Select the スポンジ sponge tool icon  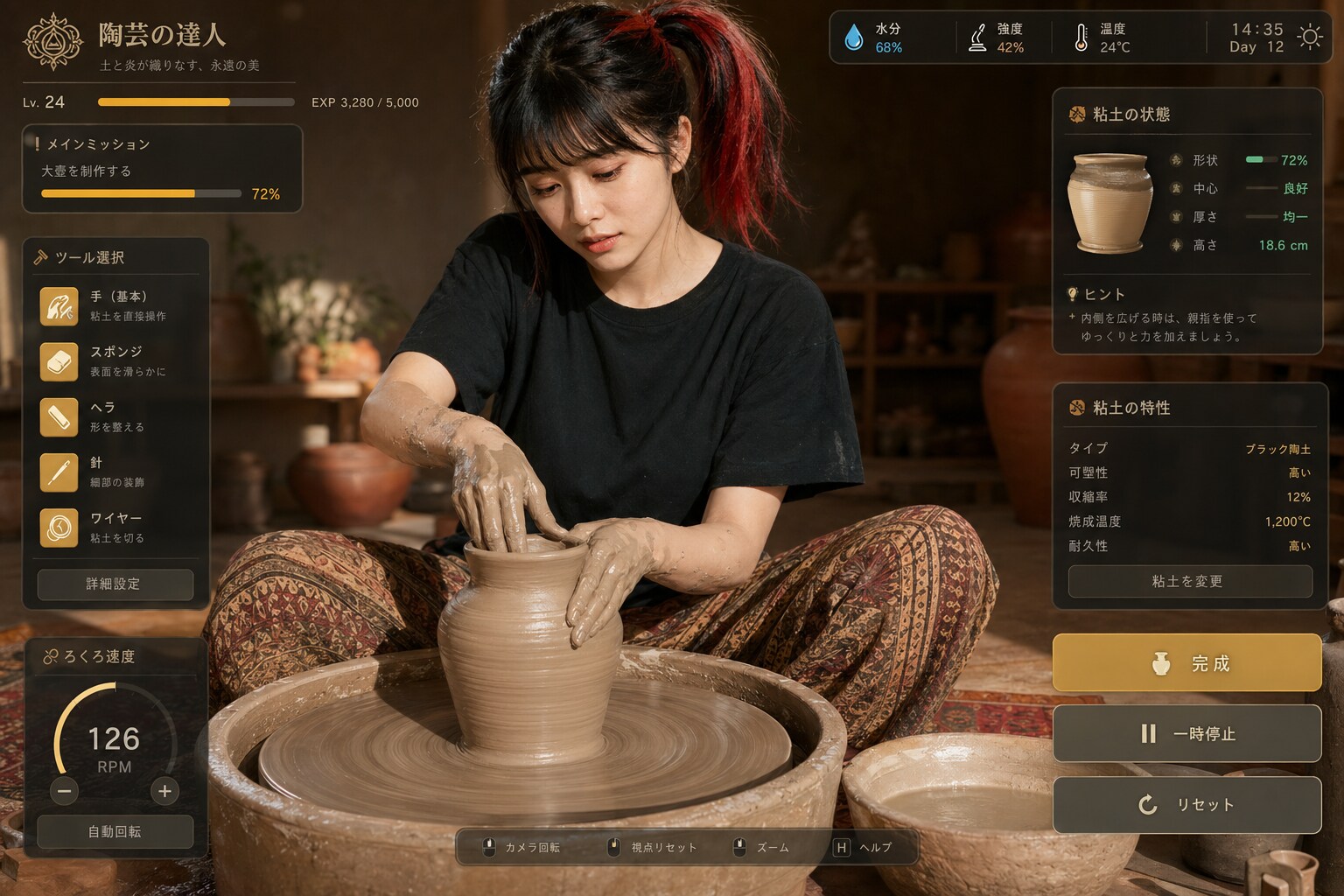click(x=59, y=361)
